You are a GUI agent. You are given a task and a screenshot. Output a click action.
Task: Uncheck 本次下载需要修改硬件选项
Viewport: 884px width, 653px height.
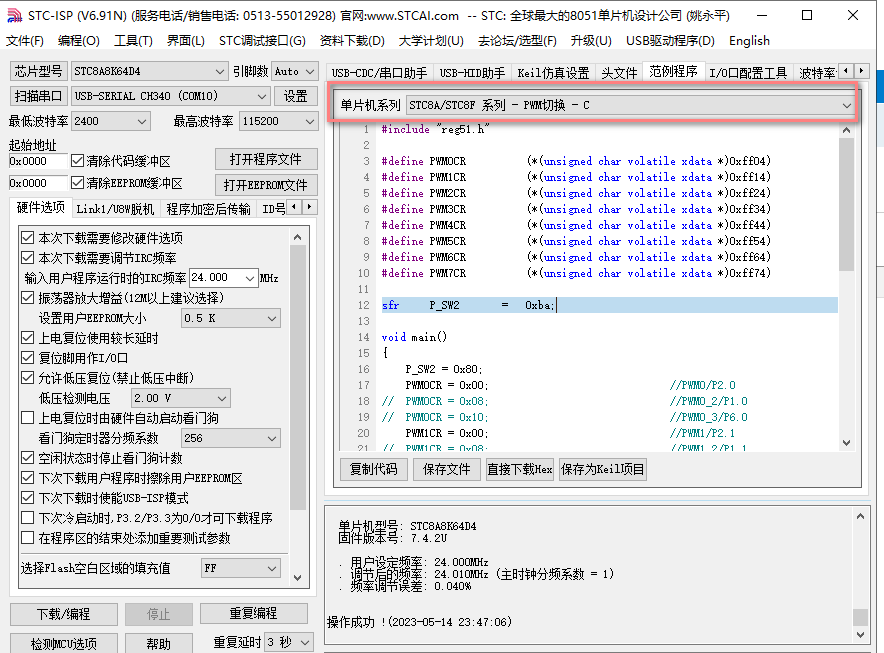tap(27, 237)
